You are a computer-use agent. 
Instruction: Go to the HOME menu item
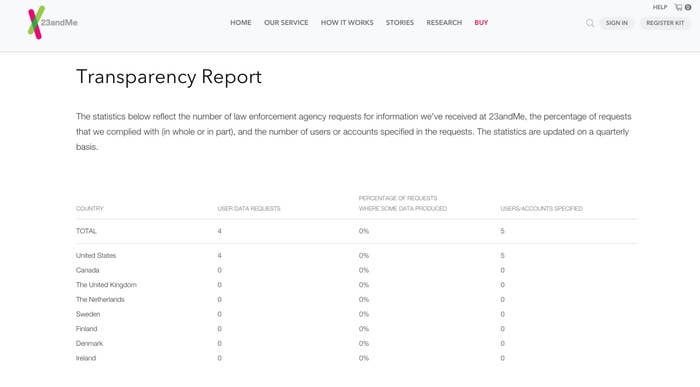[241, 22]
